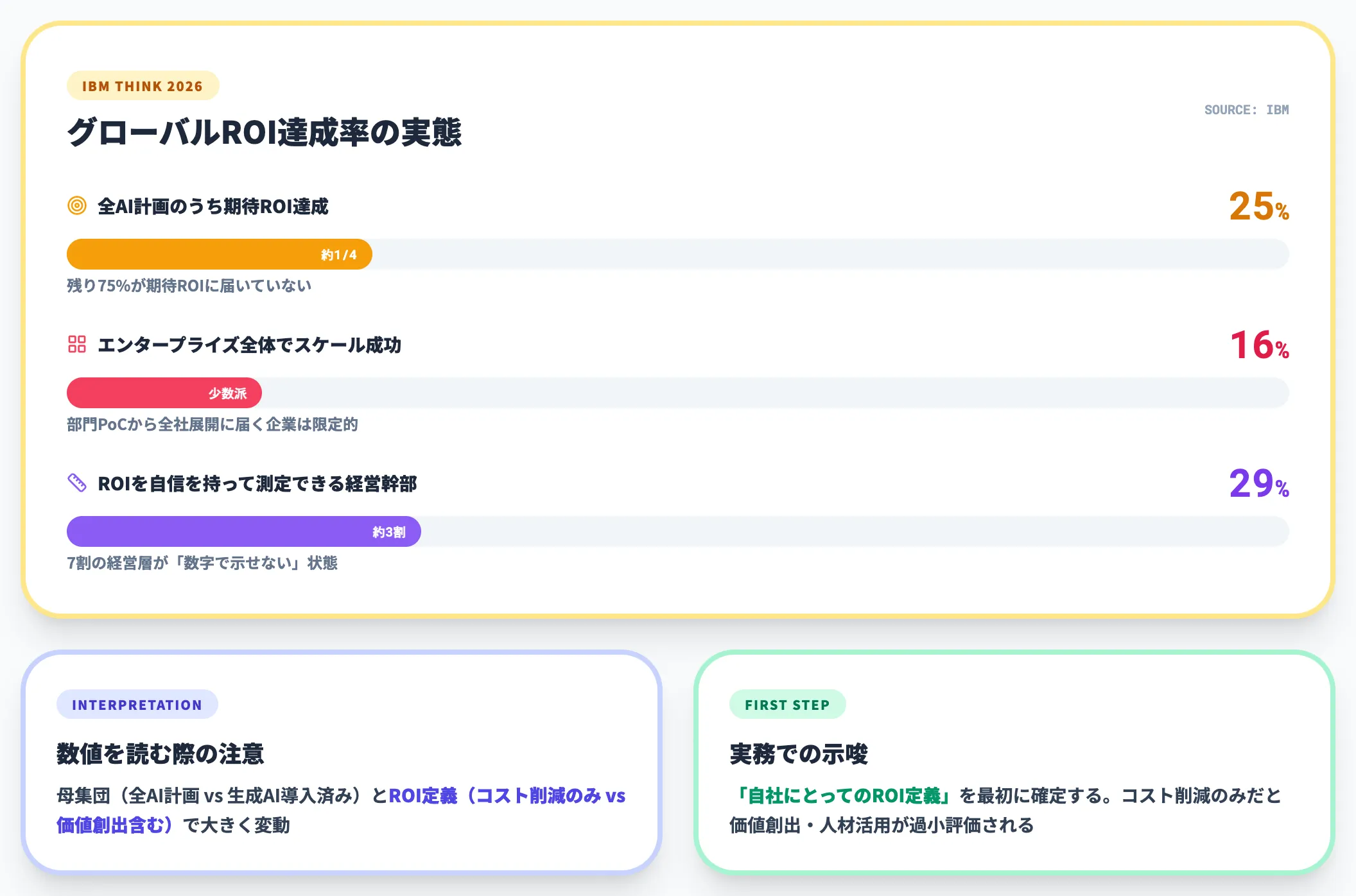The image size is (1356, 896).
Task: Click the 29% value
Action: (x=1258, y=483)
